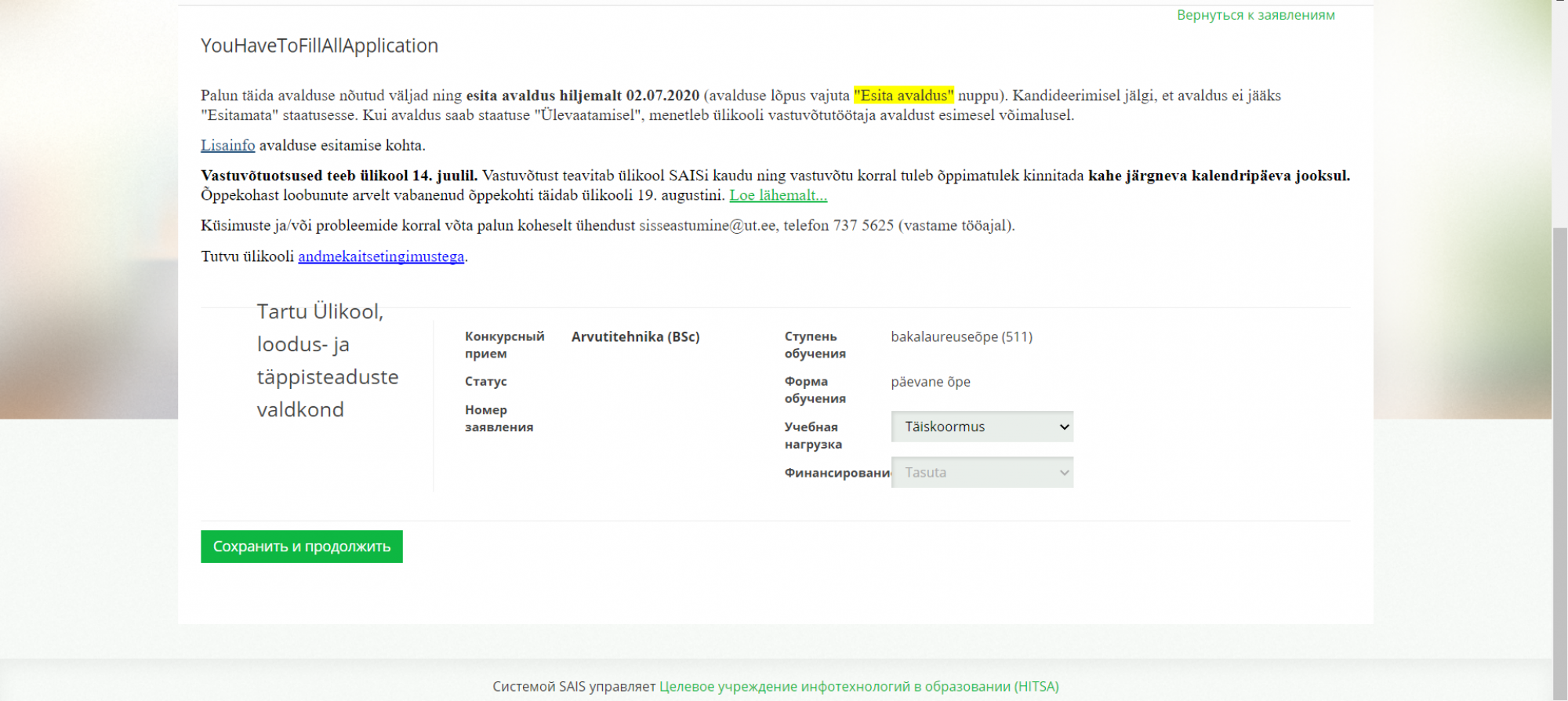Expand the Täiskoormus study load dropdown

pyautogui.click(x=982, y=427)
